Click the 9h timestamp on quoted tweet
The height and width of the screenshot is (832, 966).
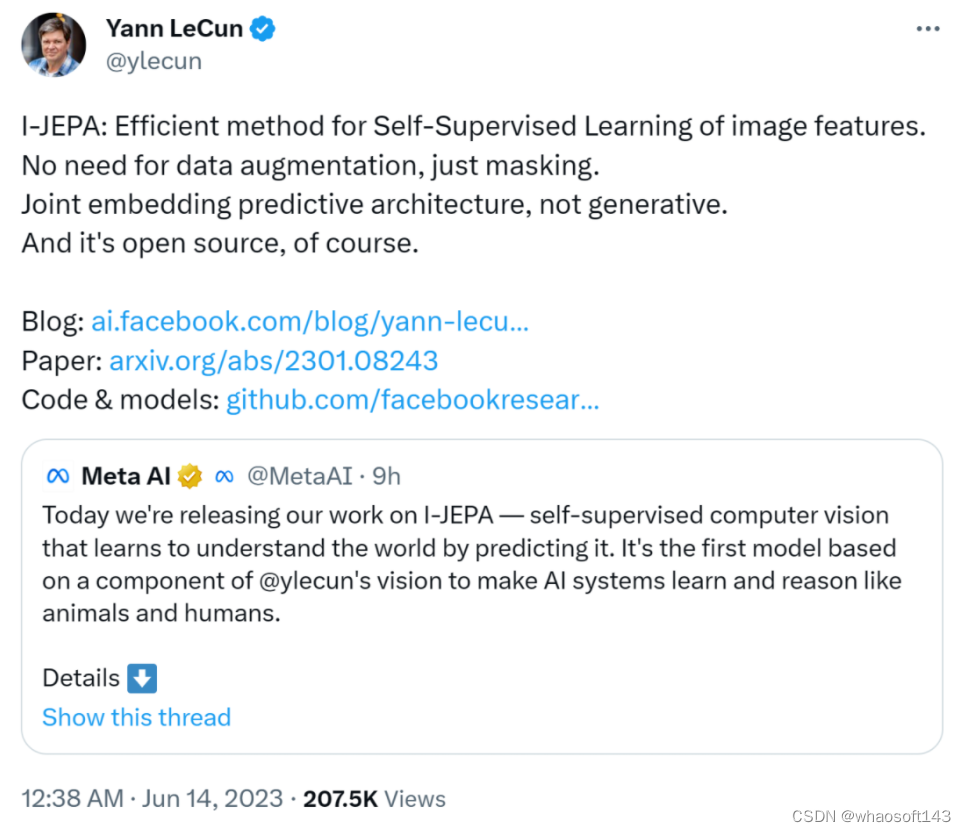click(x=386, y=477)
